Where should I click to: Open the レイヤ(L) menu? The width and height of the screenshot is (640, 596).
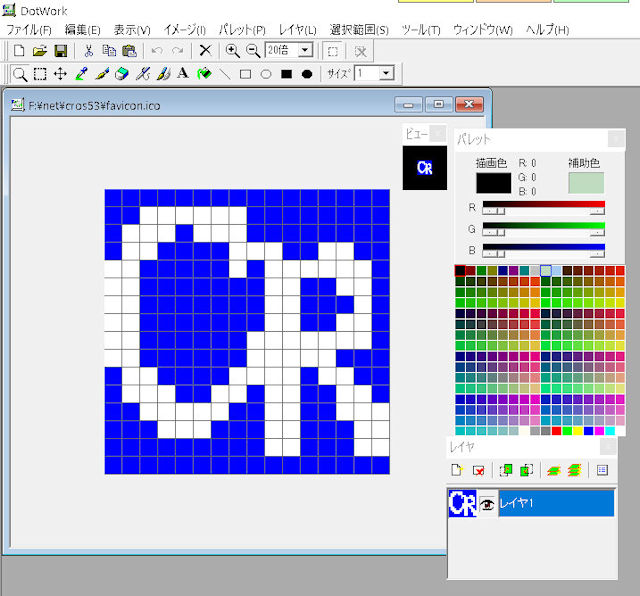pyautogui.click(x=297, y=30)
